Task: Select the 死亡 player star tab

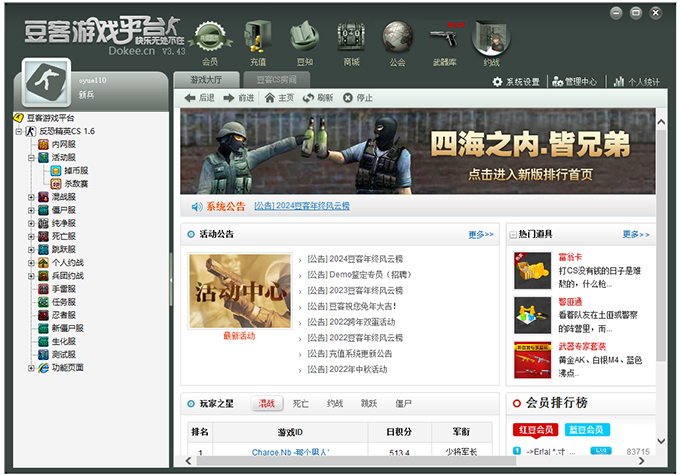Action: [301, 403]
